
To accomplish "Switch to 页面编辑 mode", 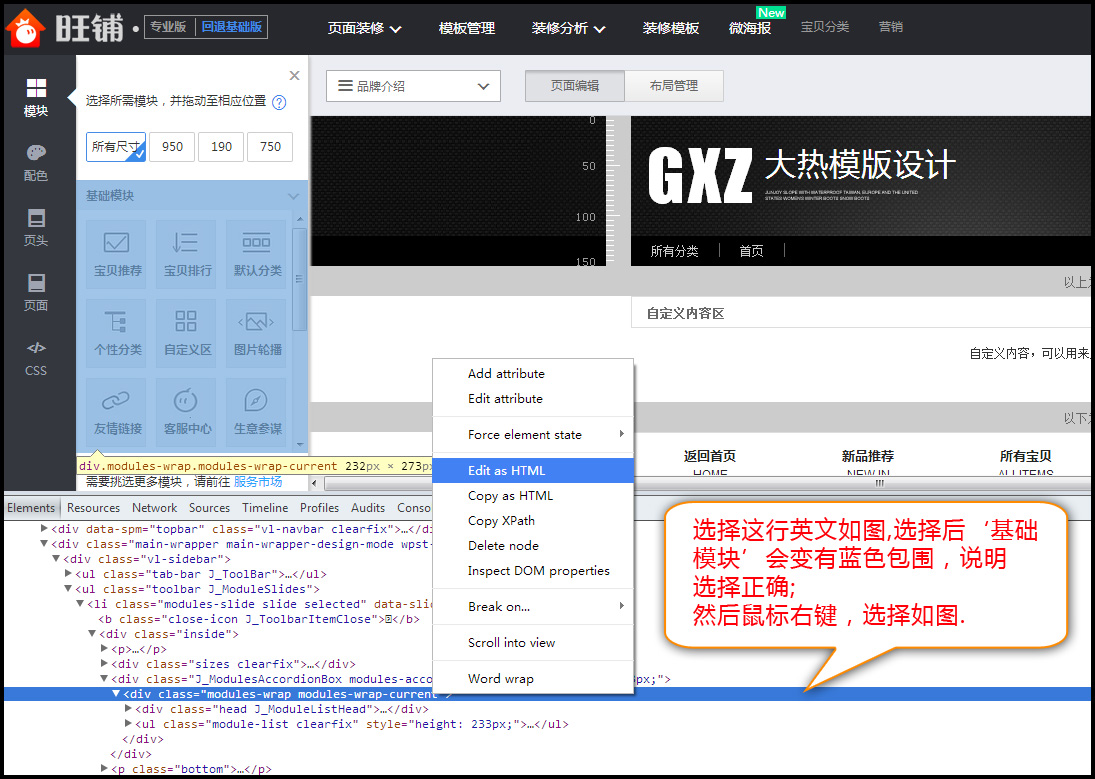I will pos(575,86).
